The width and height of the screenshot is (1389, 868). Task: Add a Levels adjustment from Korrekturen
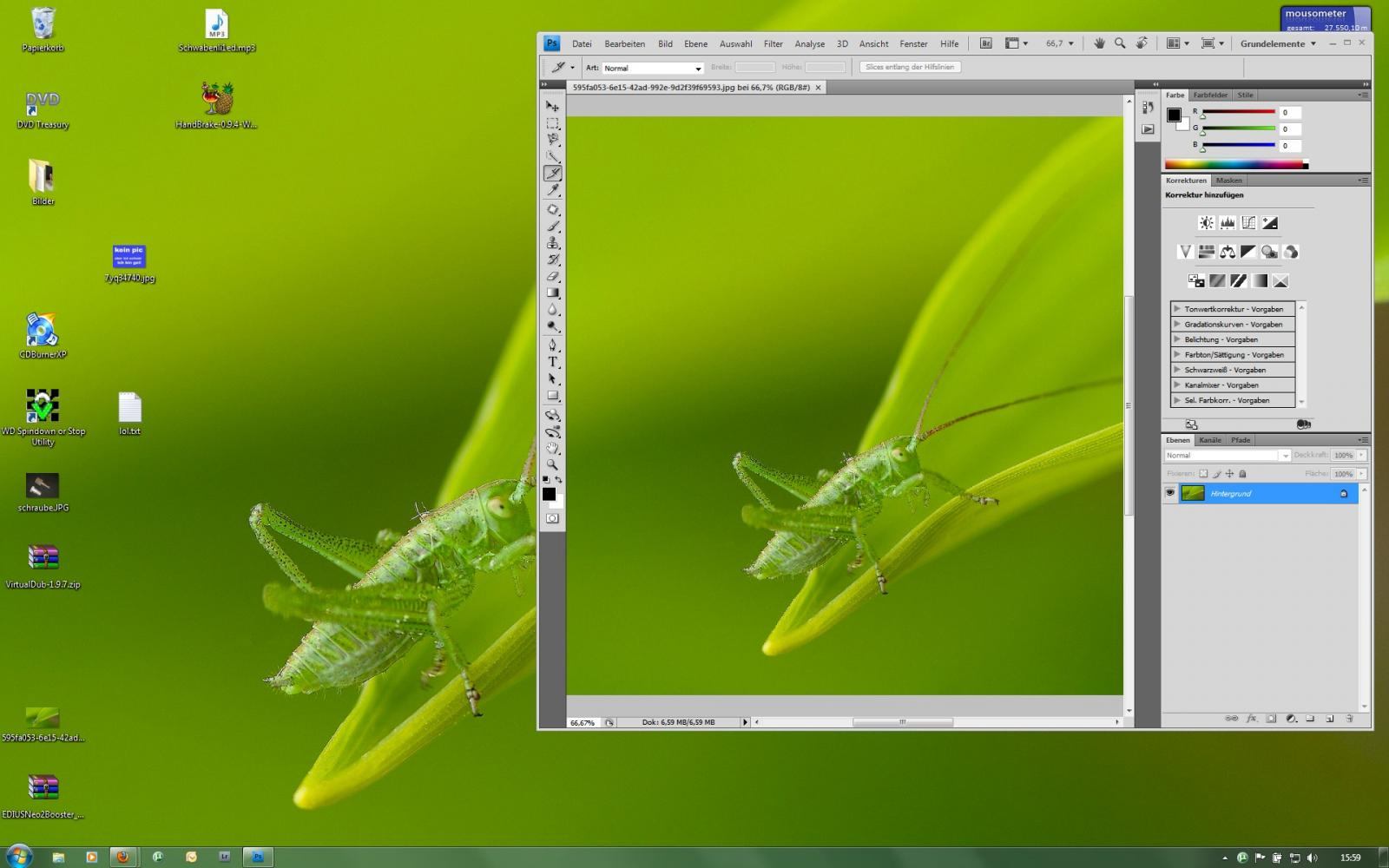click(1228, 223)
